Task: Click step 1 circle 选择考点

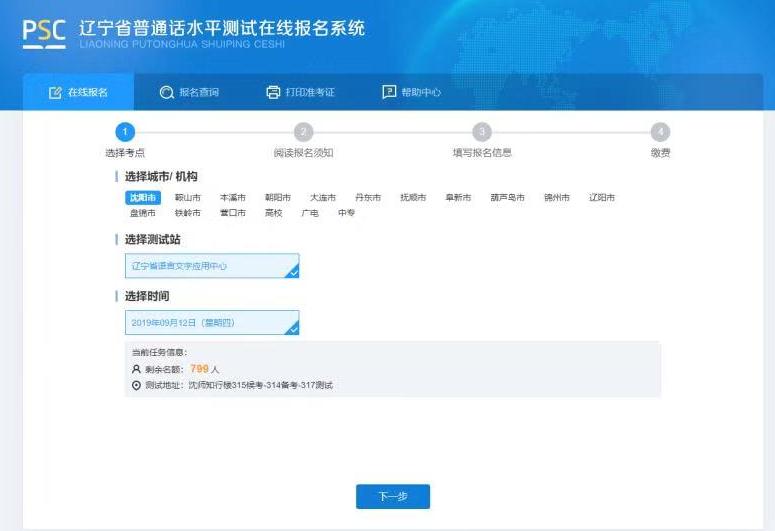Action: click(x=125, y=132)
